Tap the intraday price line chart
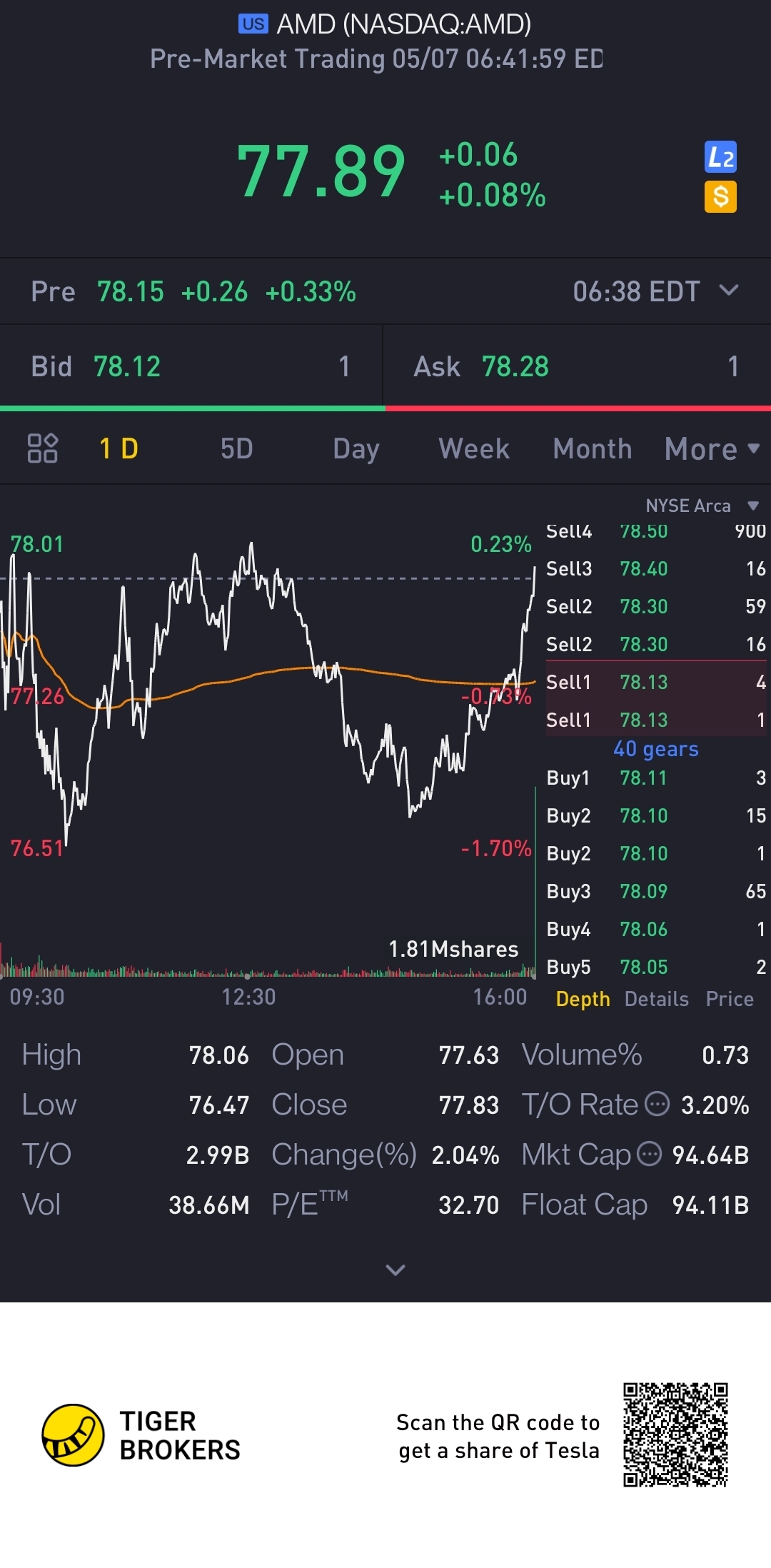Screen dimensions: 771x1568 tap(268, 693)
